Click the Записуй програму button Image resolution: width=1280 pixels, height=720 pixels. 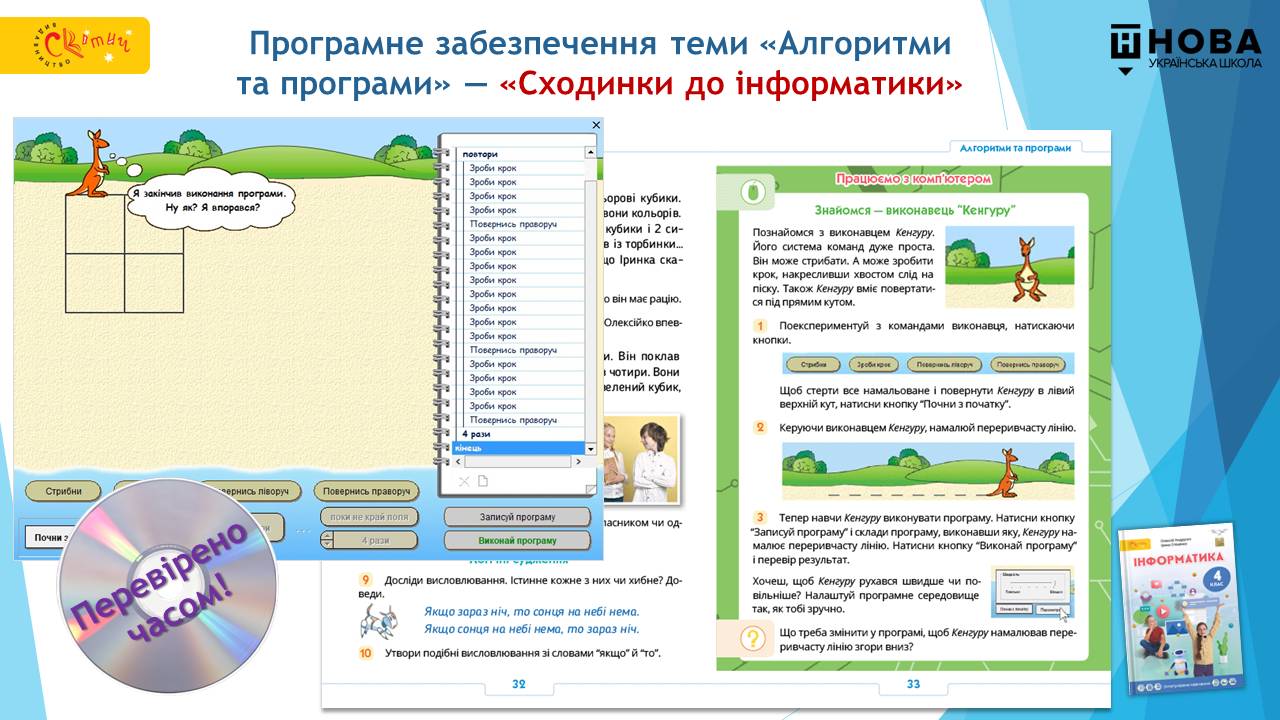point(517,517)
